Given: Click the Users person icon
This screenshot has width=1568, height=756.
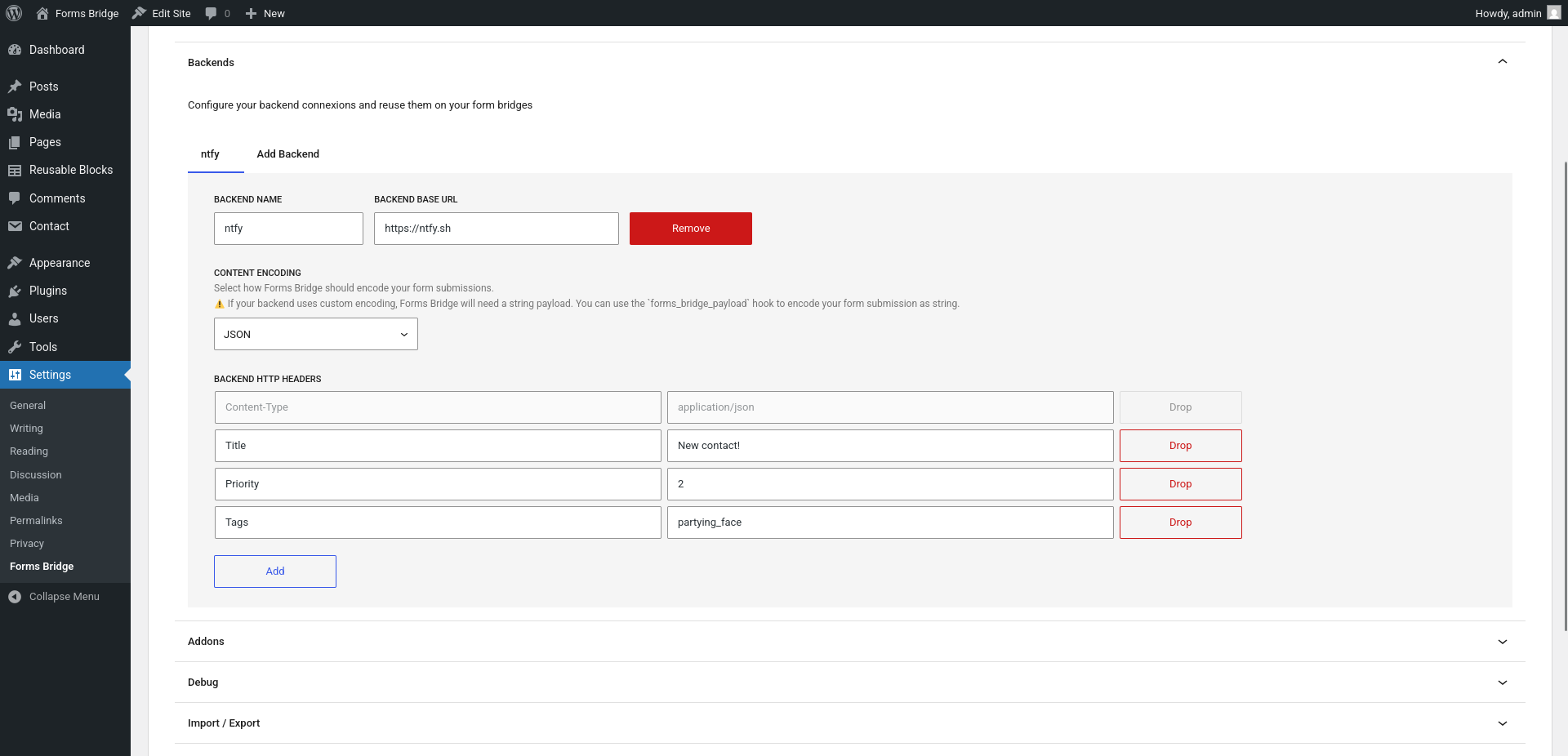Looking at the screenshot, I should click(x=15, y=318).
